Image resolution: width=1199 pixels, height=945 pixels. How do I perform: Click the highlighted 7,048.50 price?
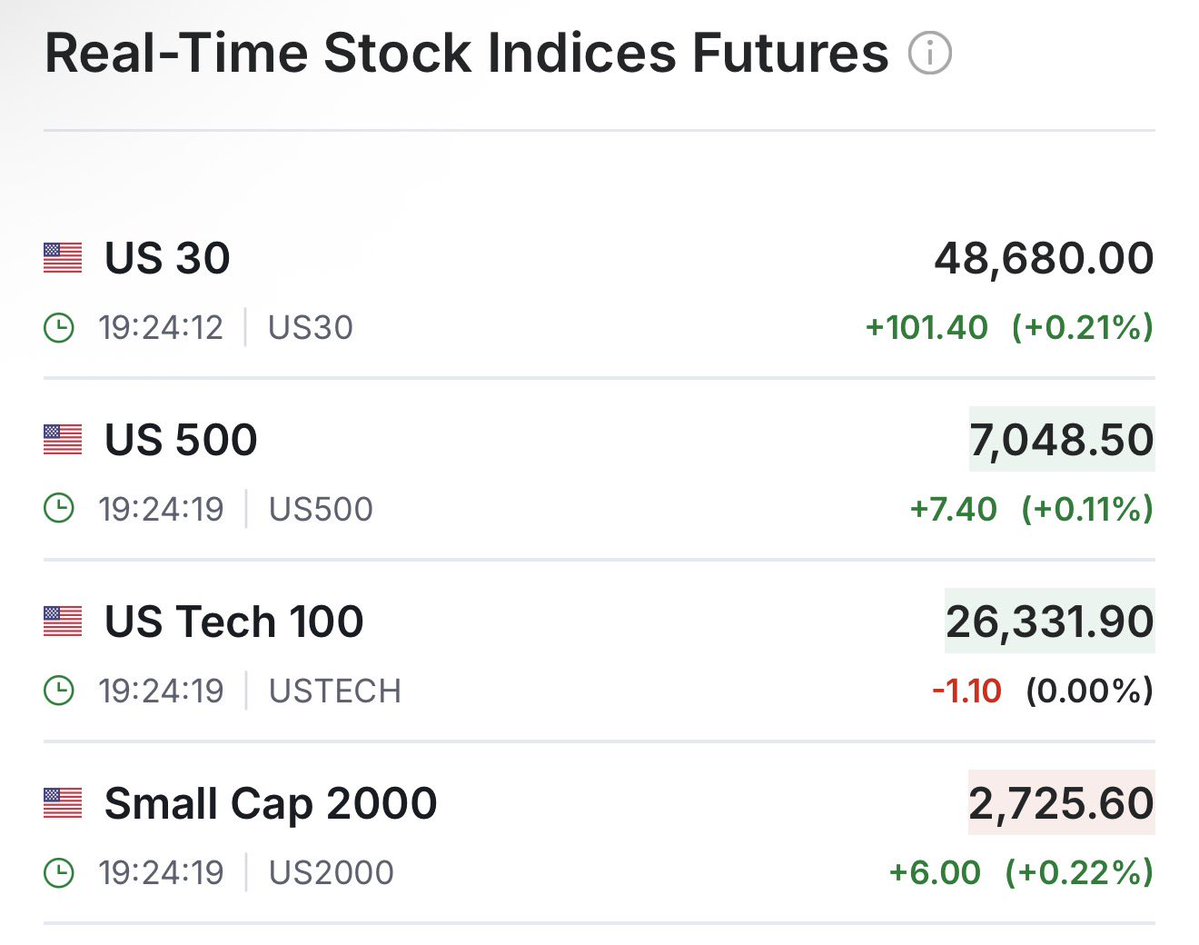click(x=1061, y=440)
